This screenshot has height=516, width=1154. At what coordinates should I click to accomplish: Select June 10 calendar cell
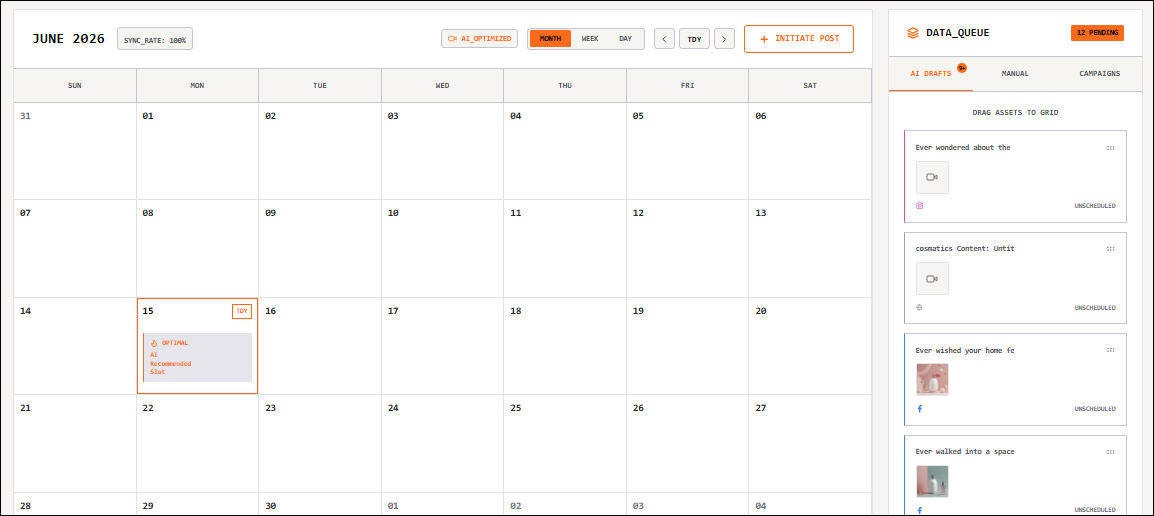(x=442, y=249)
